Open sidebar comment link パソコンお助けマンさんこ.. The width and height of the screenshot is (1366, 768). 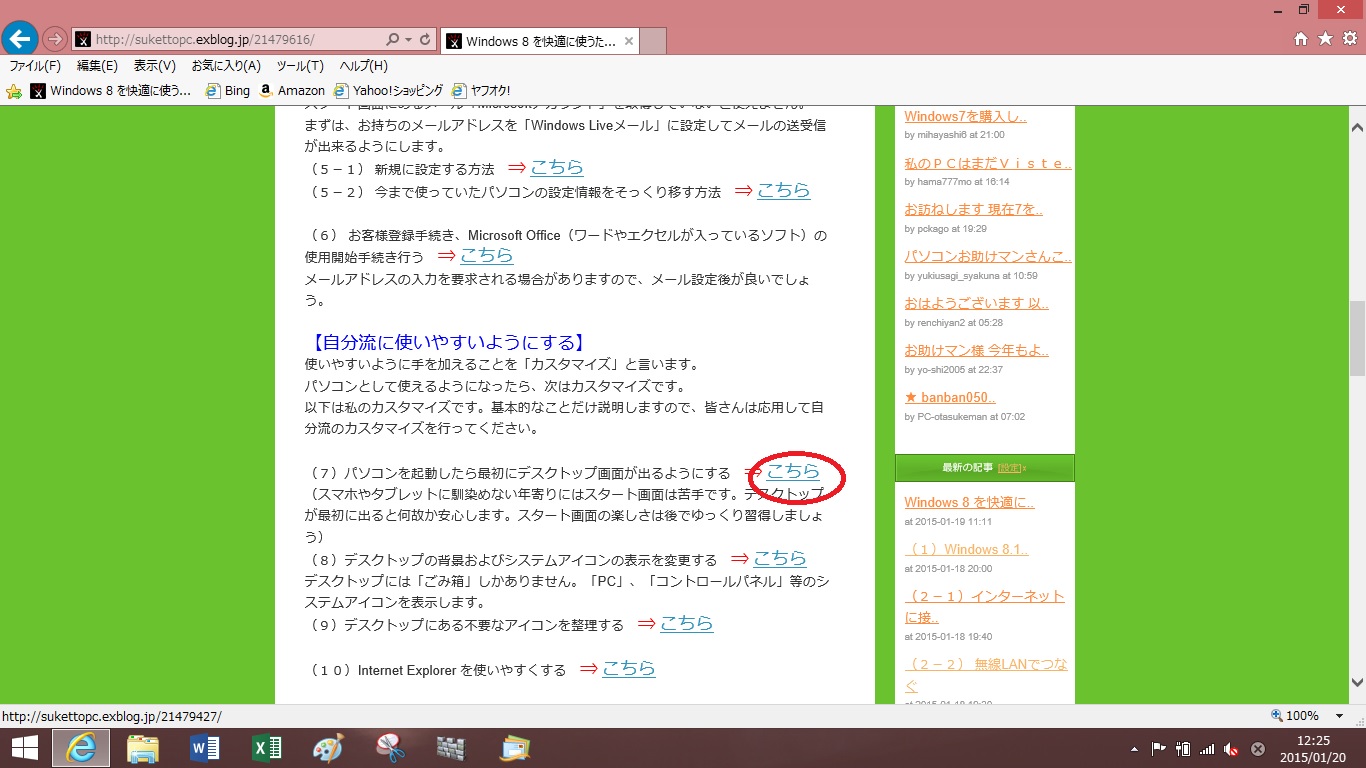coord(988,256)
